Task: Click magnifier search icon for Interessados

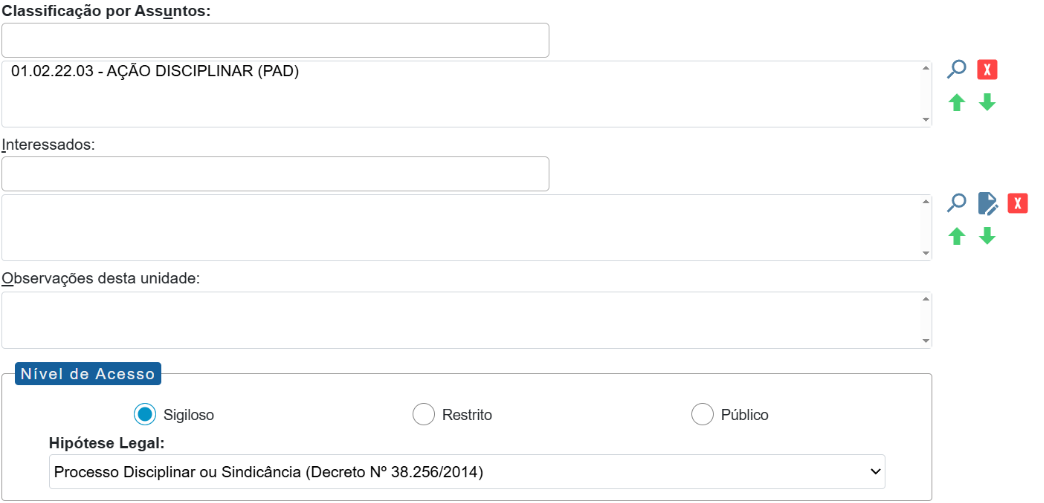Action: click(x=957, y=204)
